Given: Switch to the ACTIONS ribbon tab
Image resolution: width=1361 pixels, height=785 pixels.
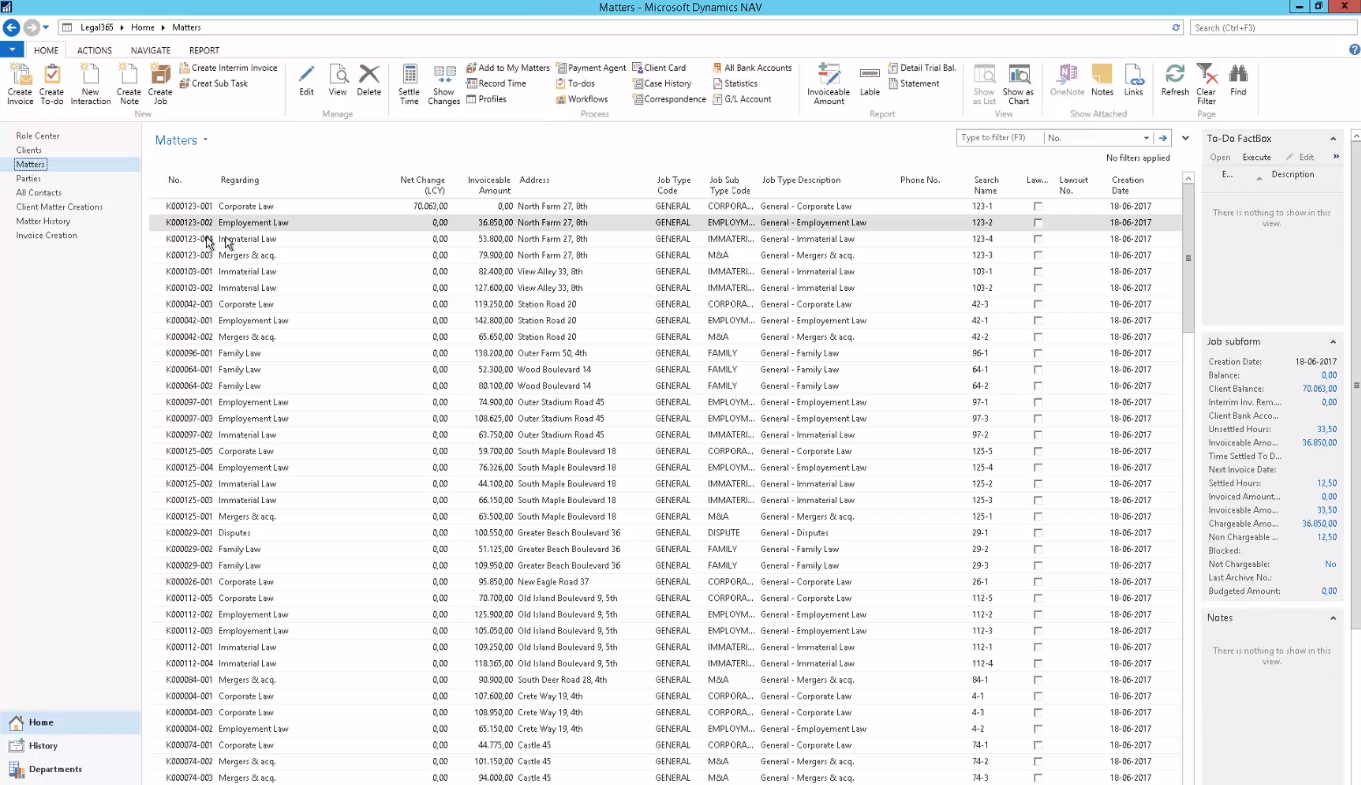Looking at the screenshot, I should [95, 50].
